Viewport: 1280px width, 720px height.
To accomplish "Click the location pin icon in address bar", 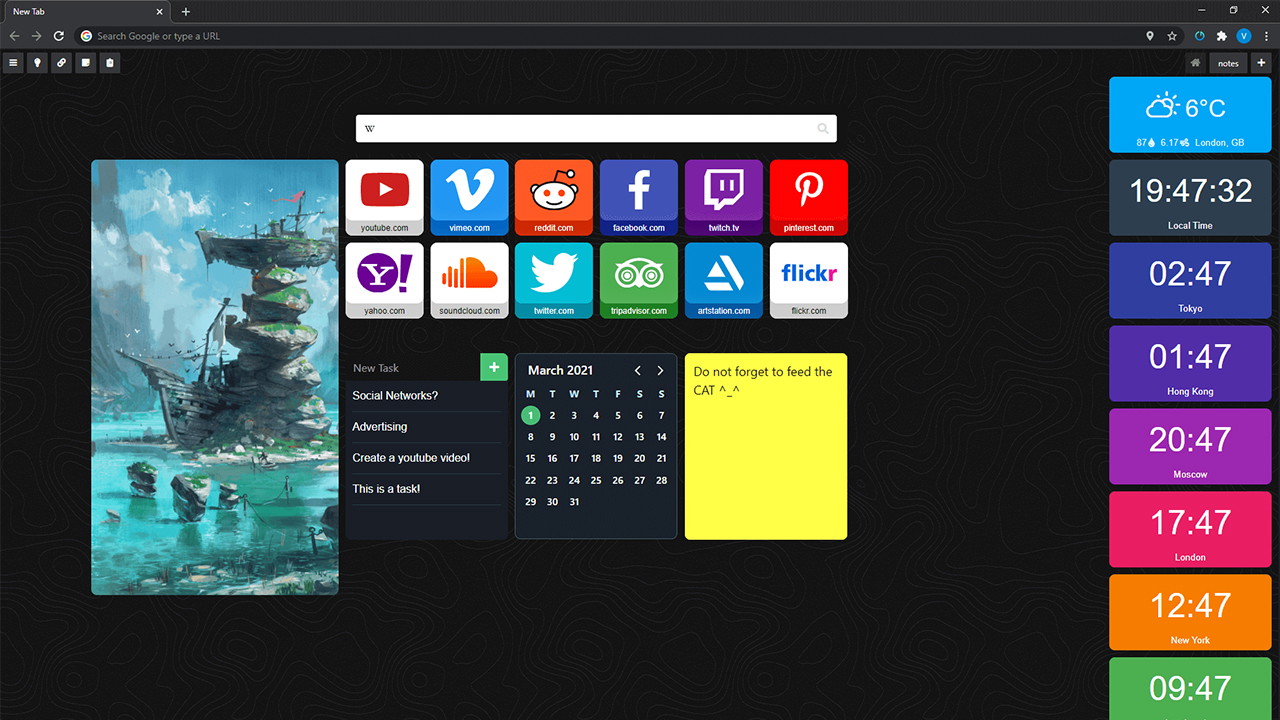I will point(1150,36).
